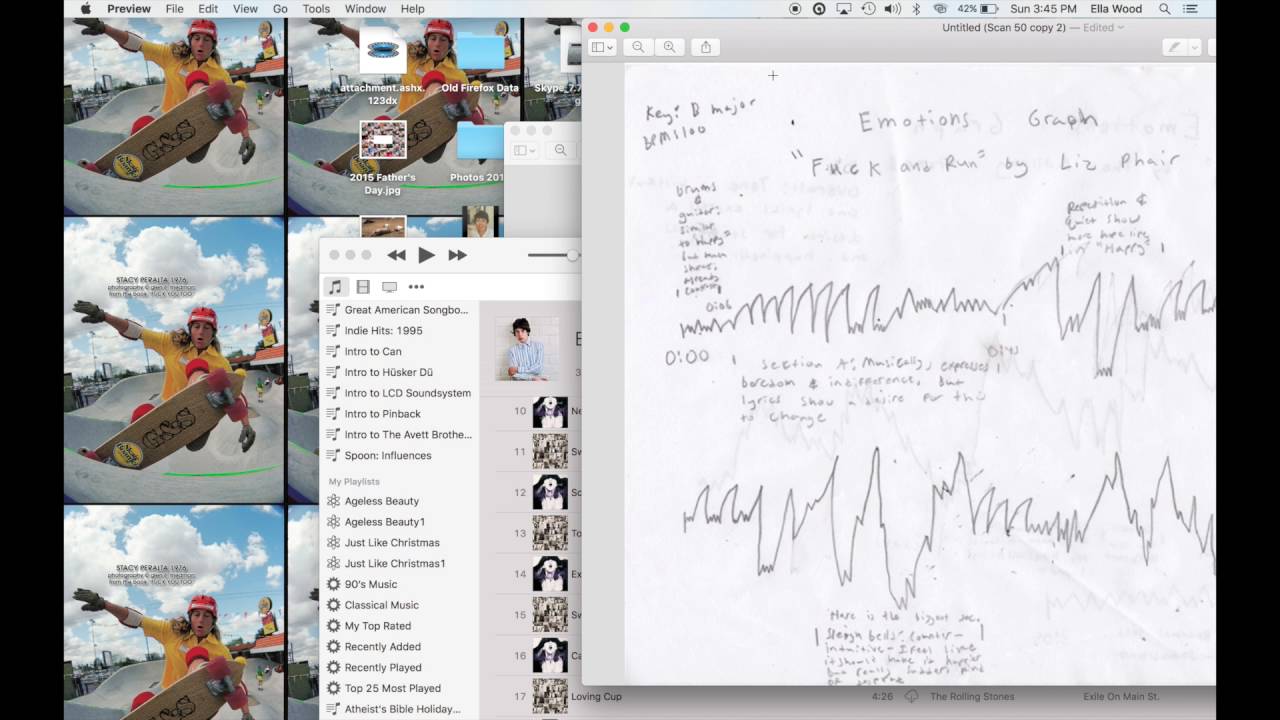Click the Time Machine status icon
The image size is (1280, 720).
[x=868, y=9]
